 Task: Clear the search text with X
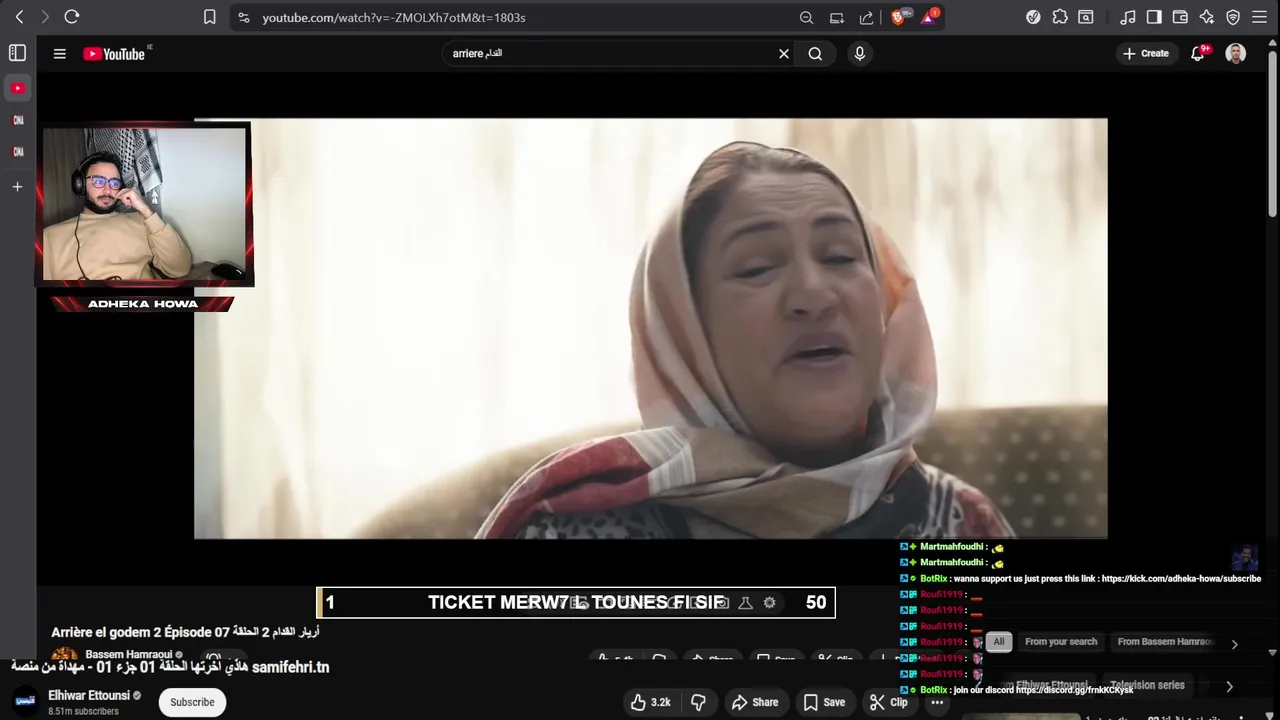(x=784, y=54)
